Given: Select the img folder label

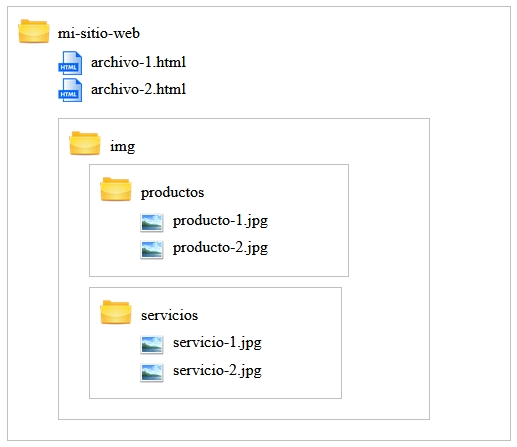Looking at the screenshot, I should pyautogui.click(x=123, y=147).
